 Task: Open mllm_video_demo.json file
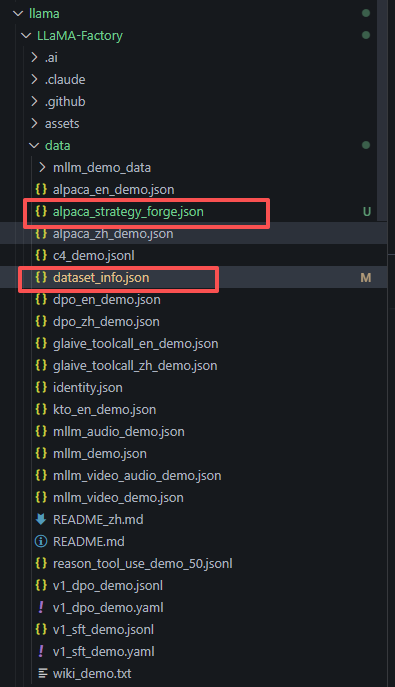118,498
